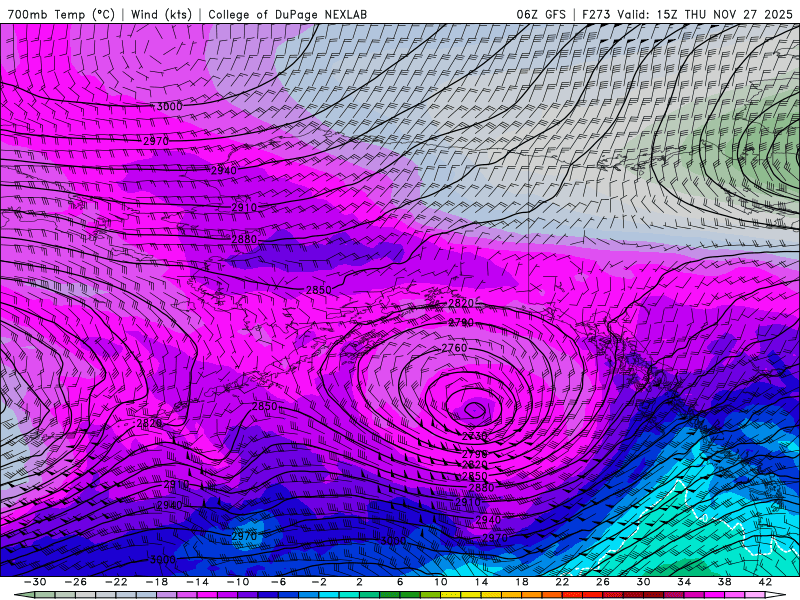Select the "06Z GFS" model run label
Screen dimensions: 800x600
click(541, 14)
